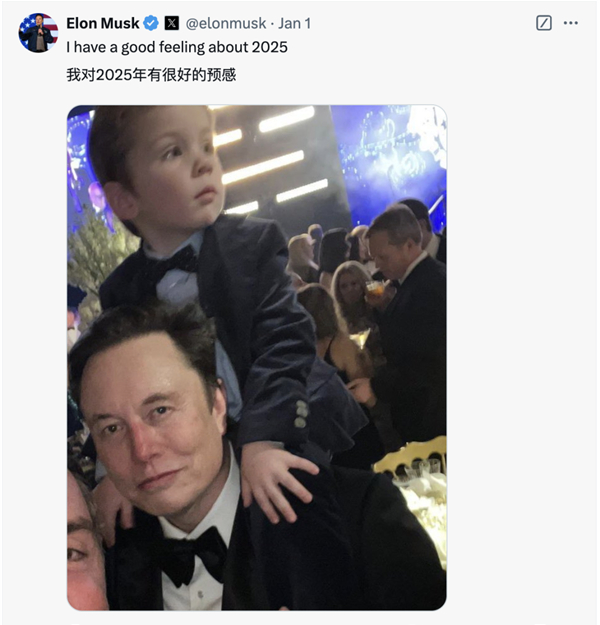Go to the @elonmusk handle profile

225,23
